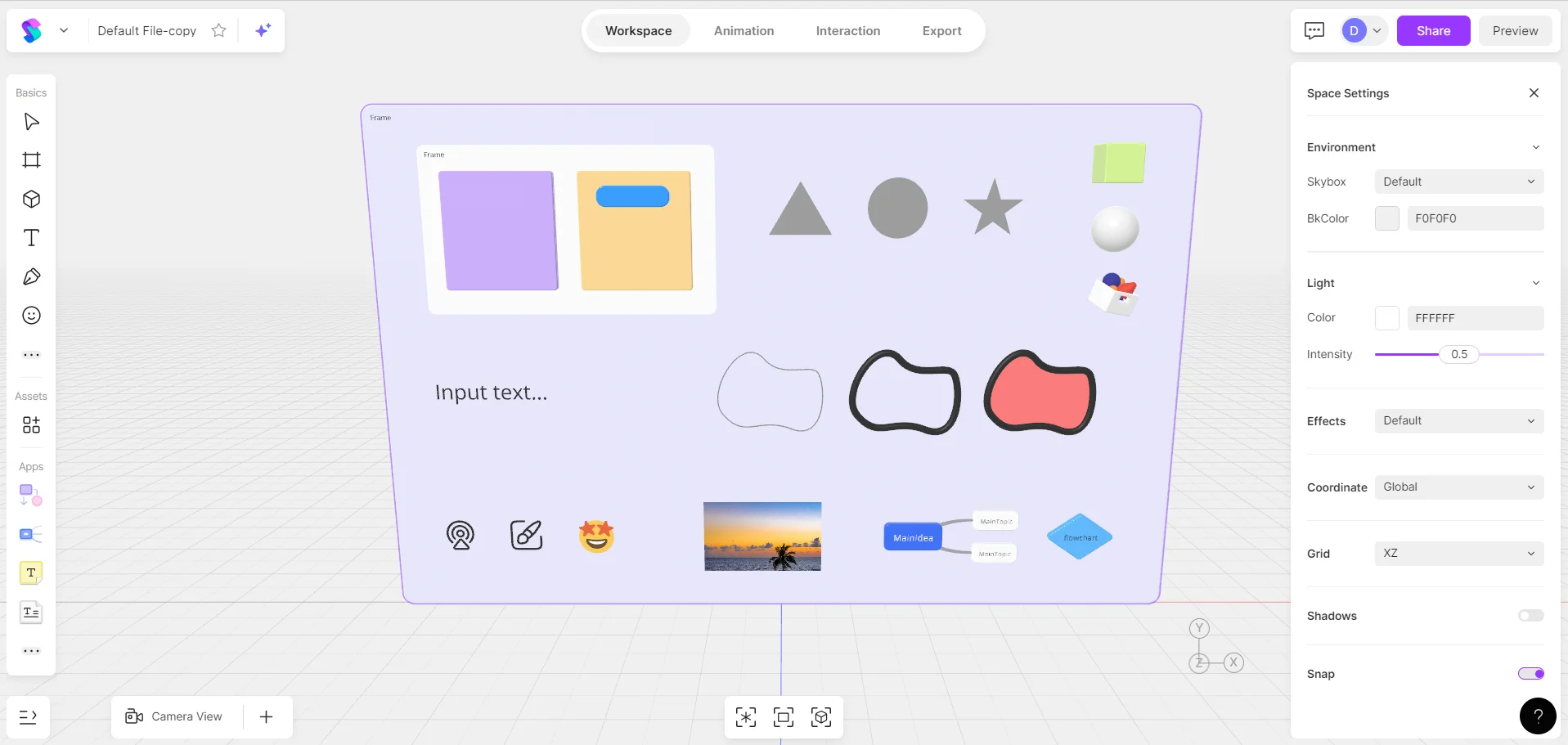Switch to the Export tab

pyautogui.click(x=941, y=31)
